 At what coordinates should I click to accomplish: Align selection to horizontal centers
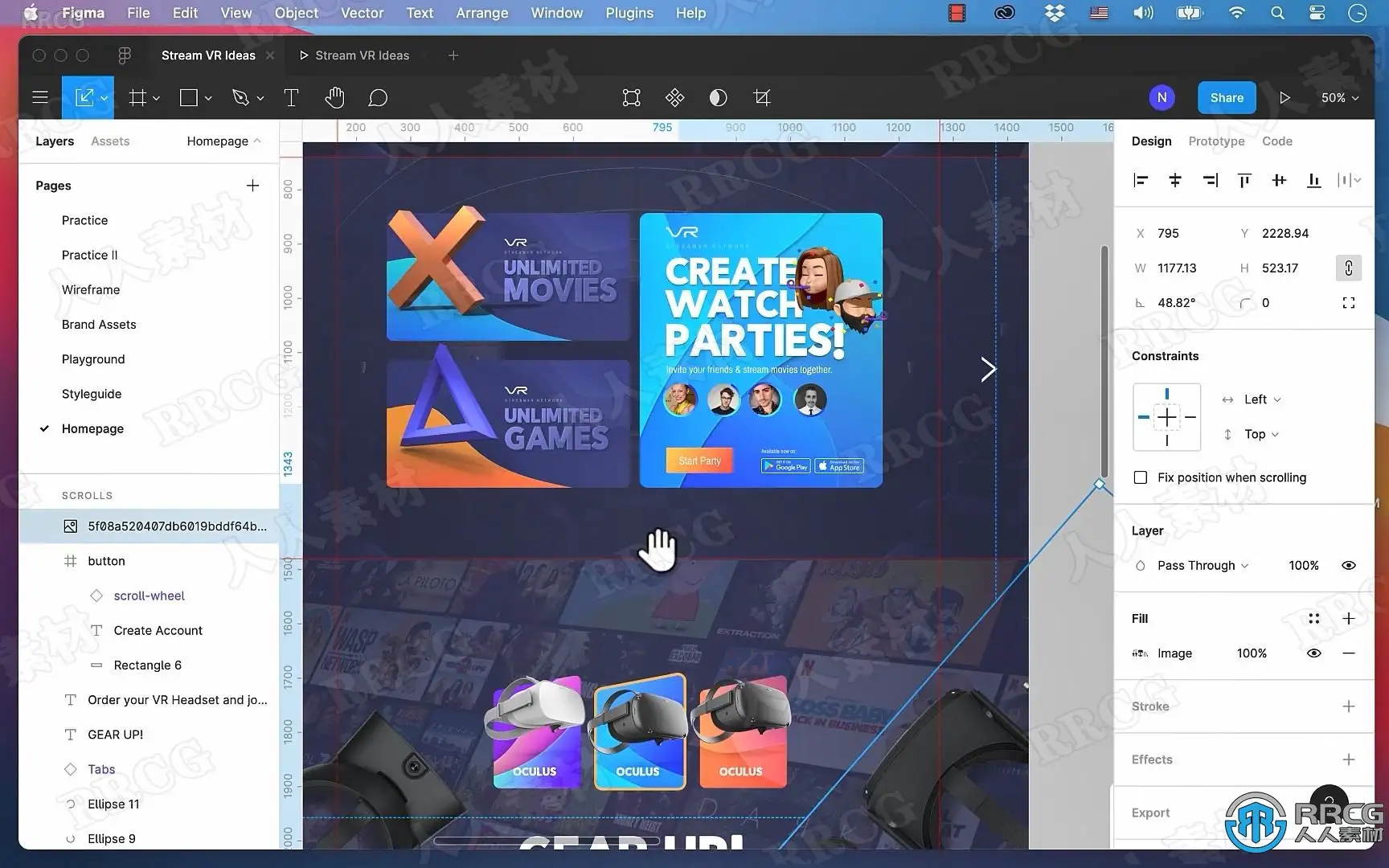pos(1175,180)
